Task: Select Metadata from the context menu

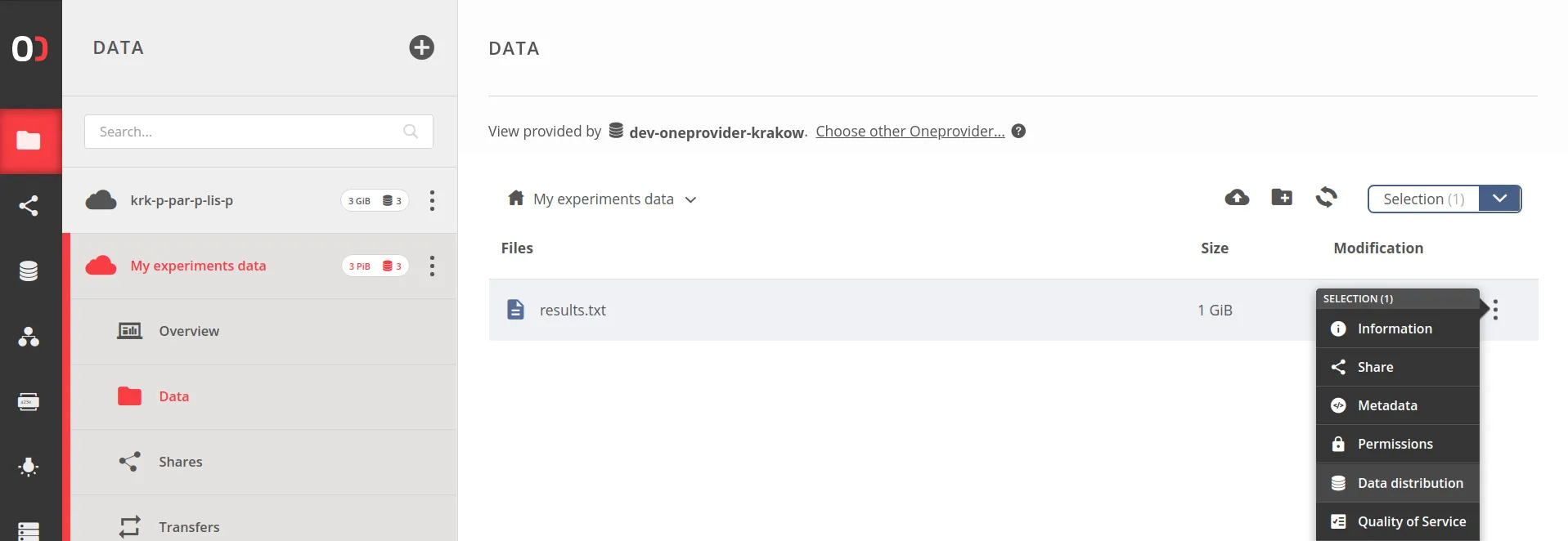Action: pyautogui.click(x=1387, y=405)
